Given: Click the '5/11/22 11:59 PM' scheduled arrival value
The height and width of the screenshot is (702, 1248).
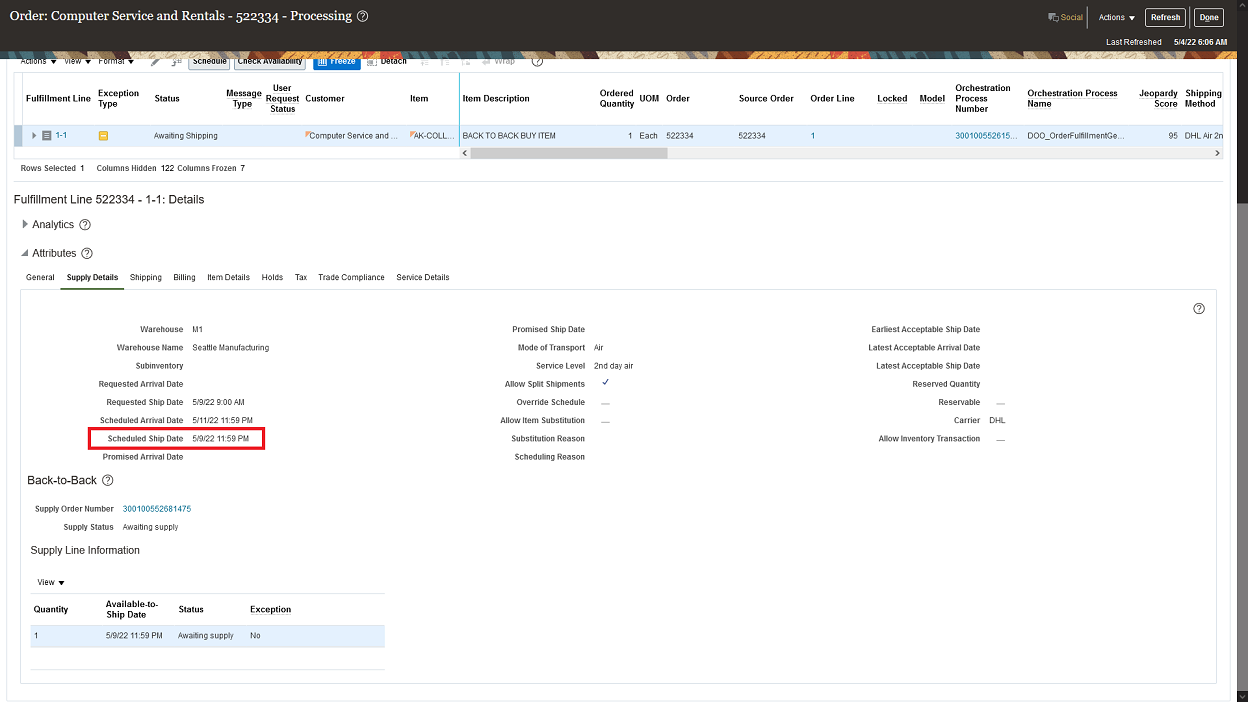Looking at the screenshot, I should point(222,420).
